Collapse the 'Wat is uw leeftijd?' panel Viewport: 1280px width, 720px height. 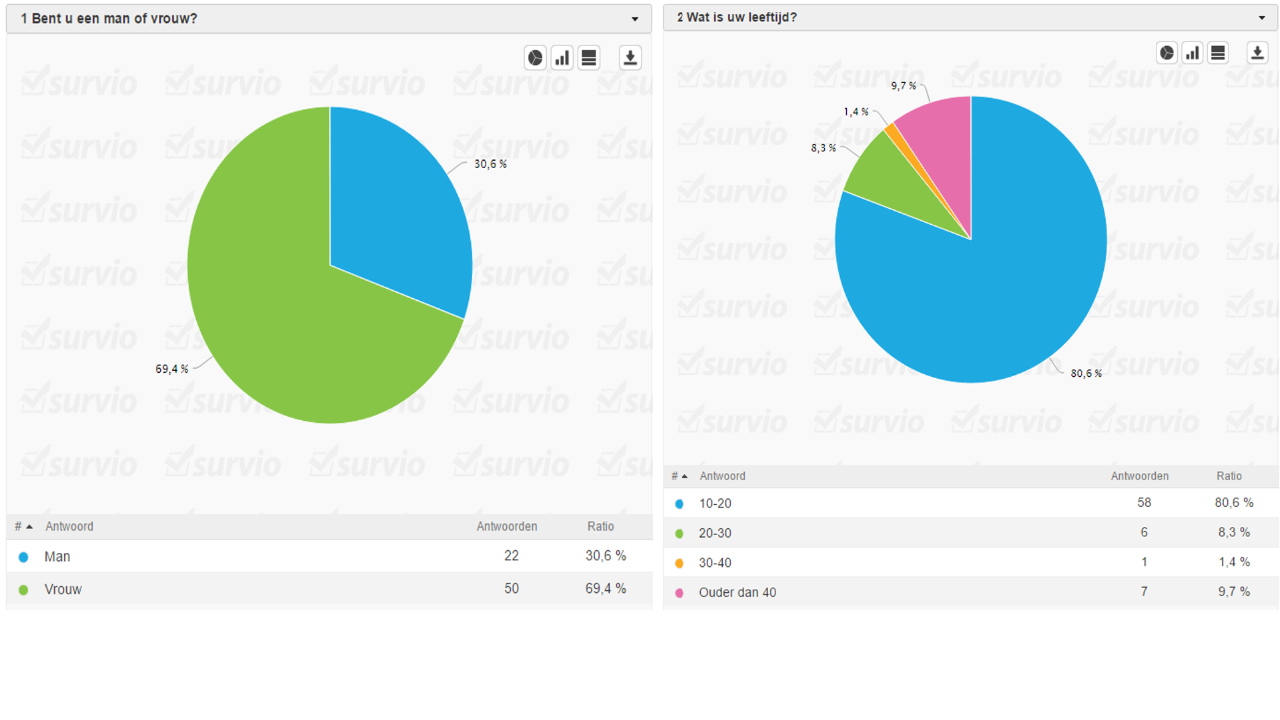point(1262,18)
